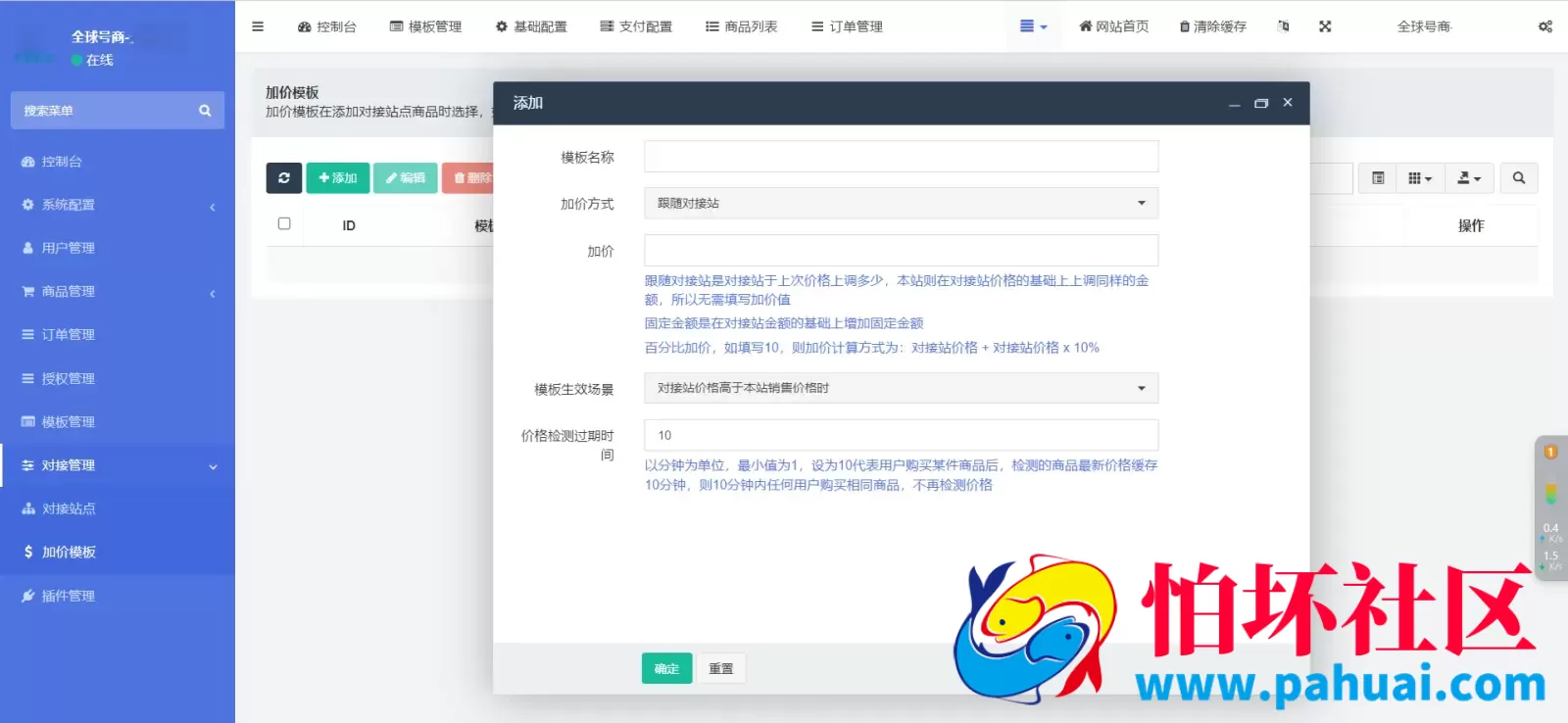Image resolution: width=1568 pixels, height=723 pixels.
Task: Click the orange badge icon on floating widget
Action: (x=1550, y=452)
